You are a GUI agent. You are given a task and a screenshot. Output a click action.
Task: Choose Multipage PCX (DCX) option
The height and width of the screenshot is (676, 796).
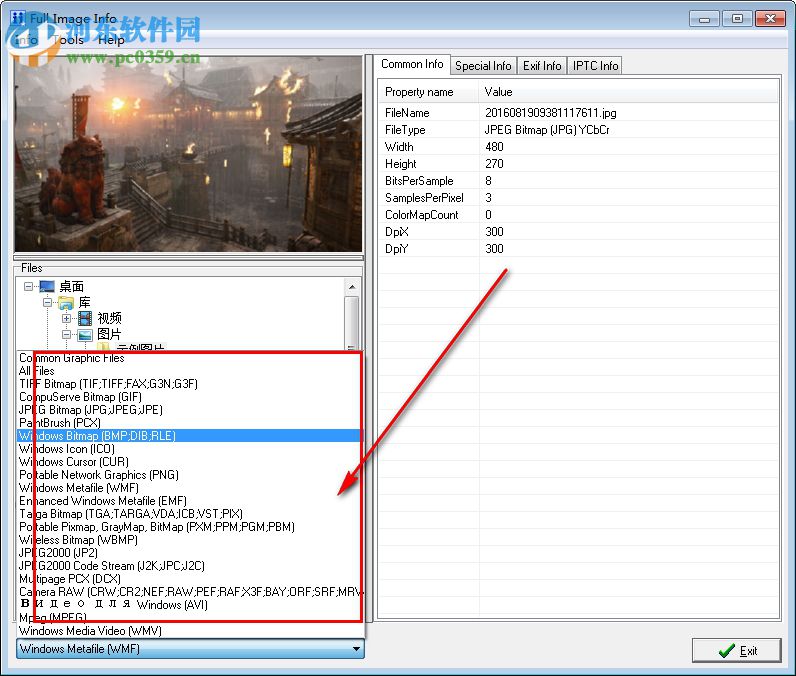190,579
